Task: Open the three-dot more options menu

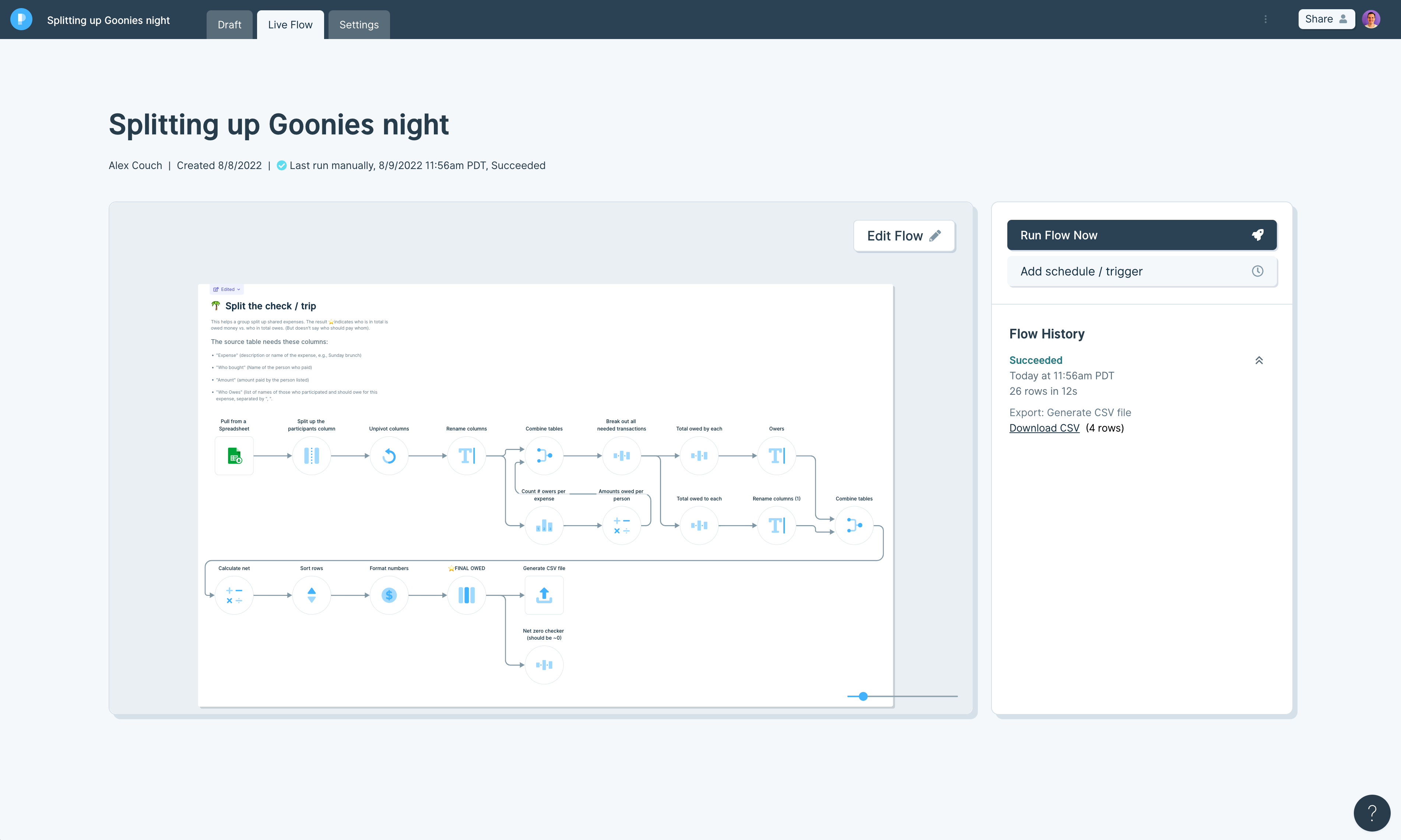Action: [x=1265, y=19]
